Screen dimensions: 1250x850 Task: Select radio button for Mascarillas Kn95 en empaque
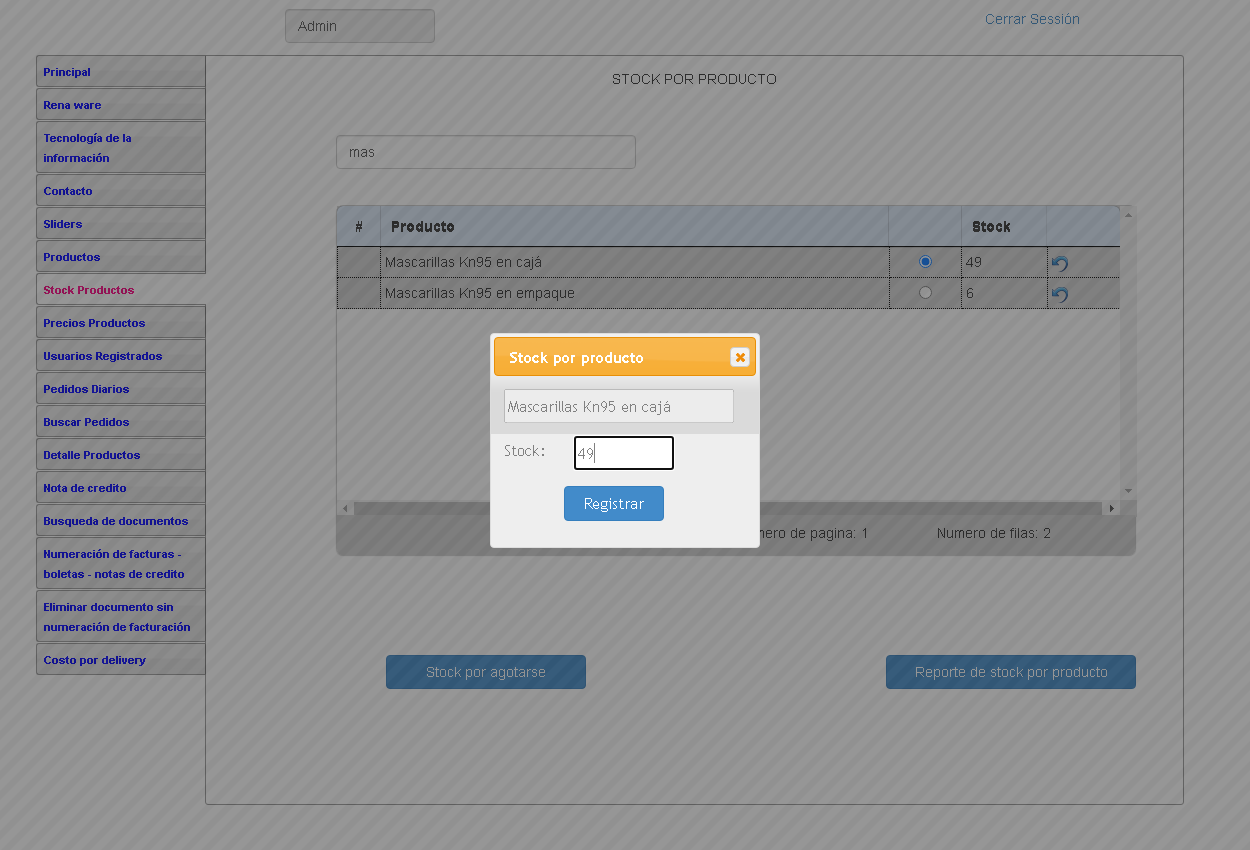tap(925, 293)
